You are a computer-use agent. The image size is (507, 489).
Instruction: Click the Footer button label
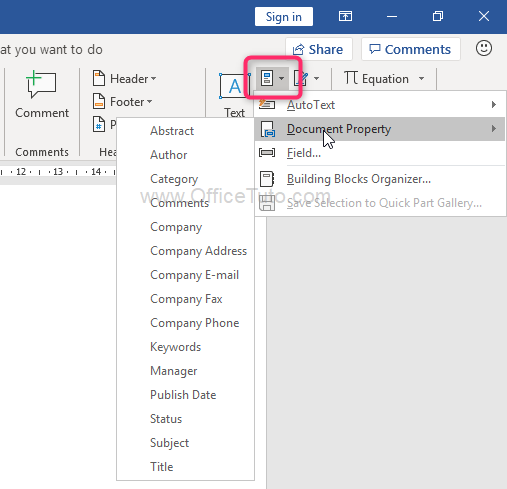127,102
